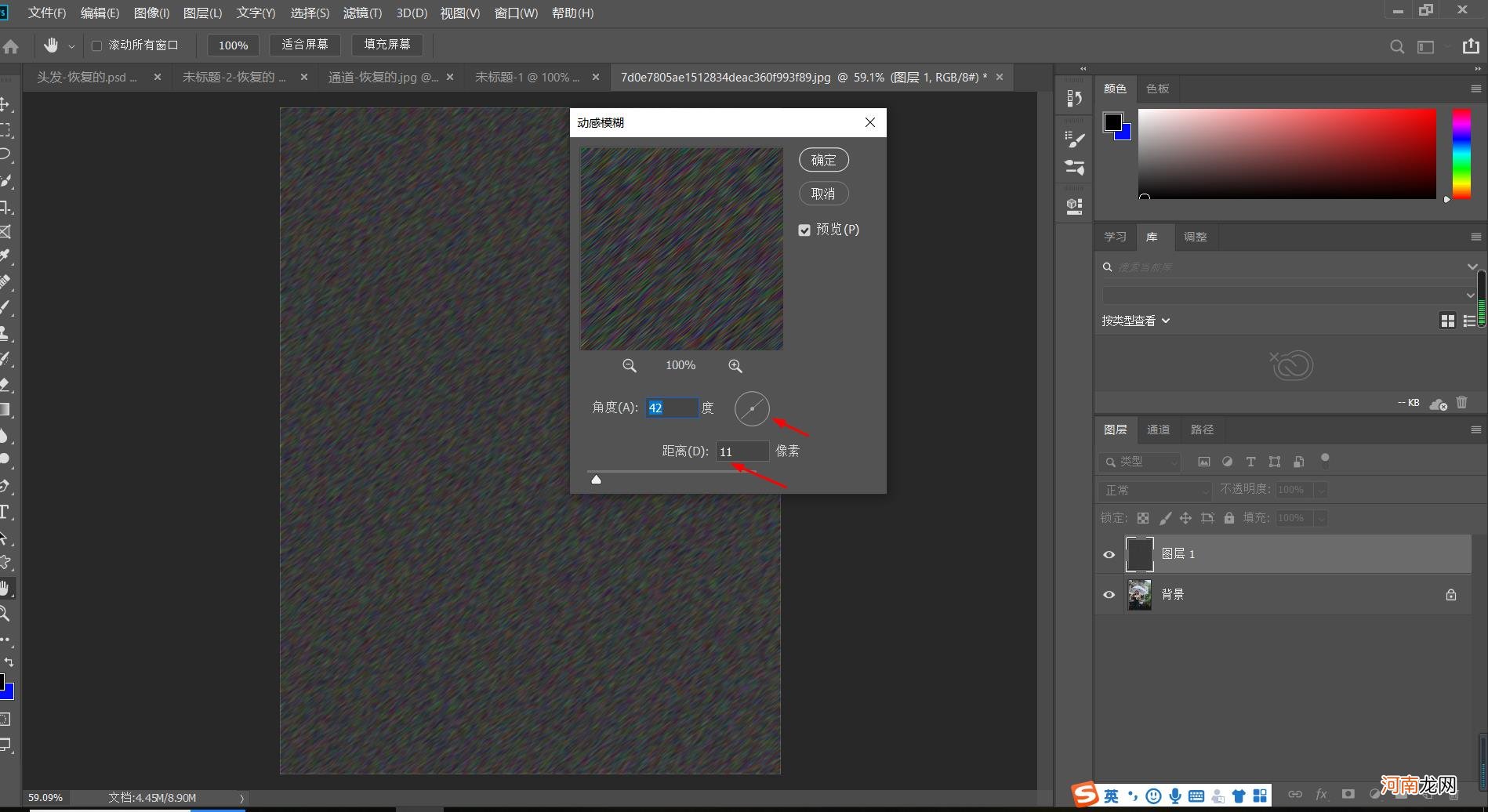This screenshot has height=812, width=1488.
Task: Open the 选择(S) menu
Action: (310, 13)
